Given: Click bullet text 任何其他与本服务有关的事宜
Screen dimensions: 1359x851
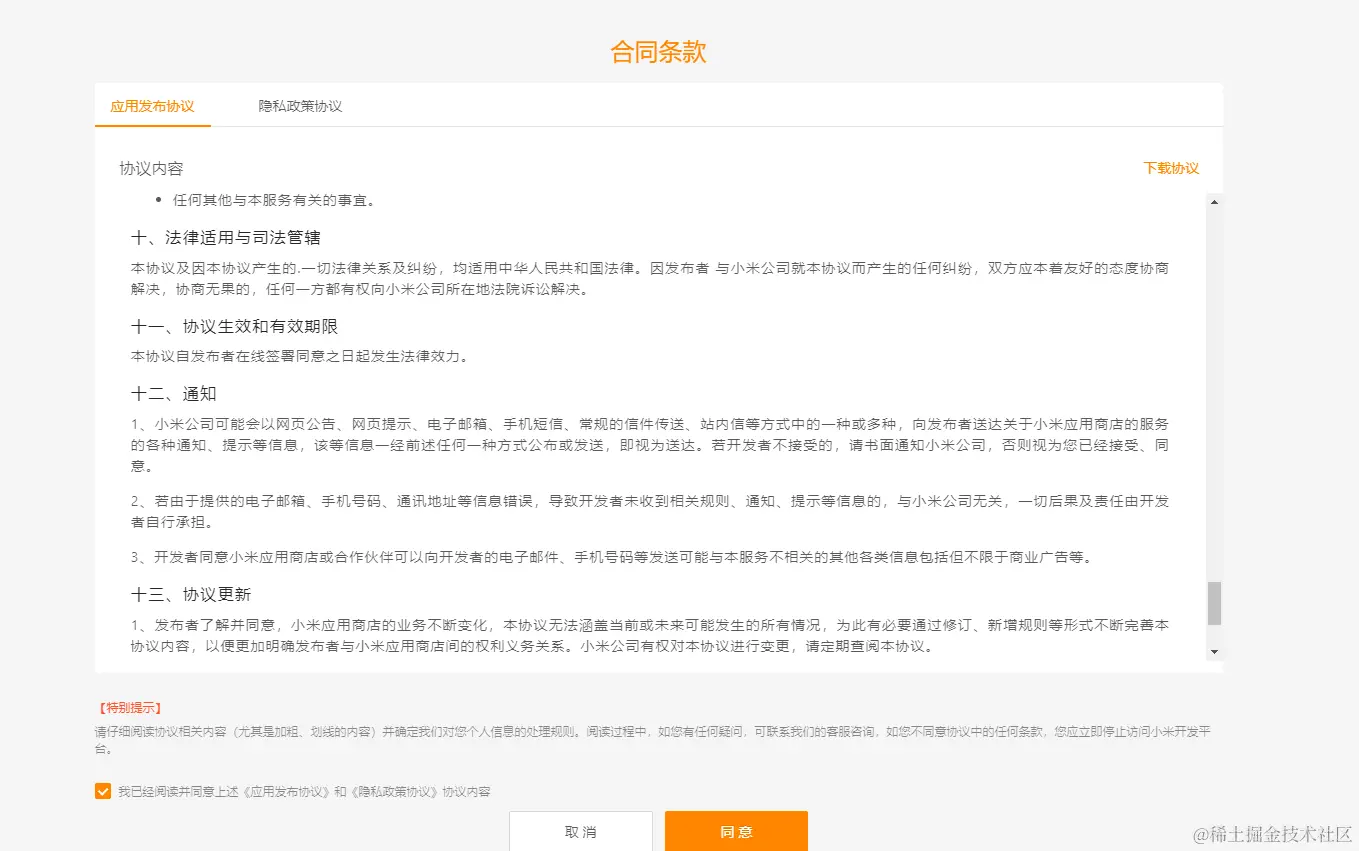Looking at the screenshot, I should click(x=274, y=200).
